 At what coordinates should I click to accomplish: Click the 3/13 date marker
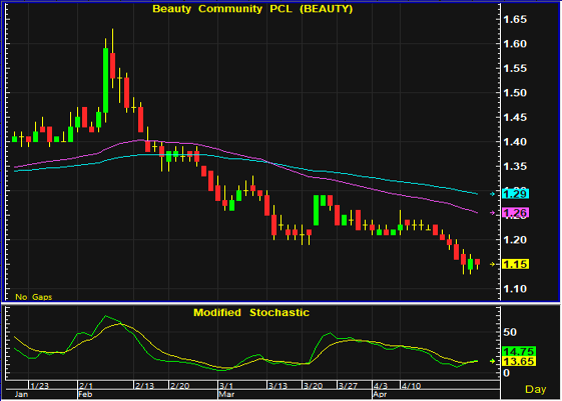pos(278,386)
